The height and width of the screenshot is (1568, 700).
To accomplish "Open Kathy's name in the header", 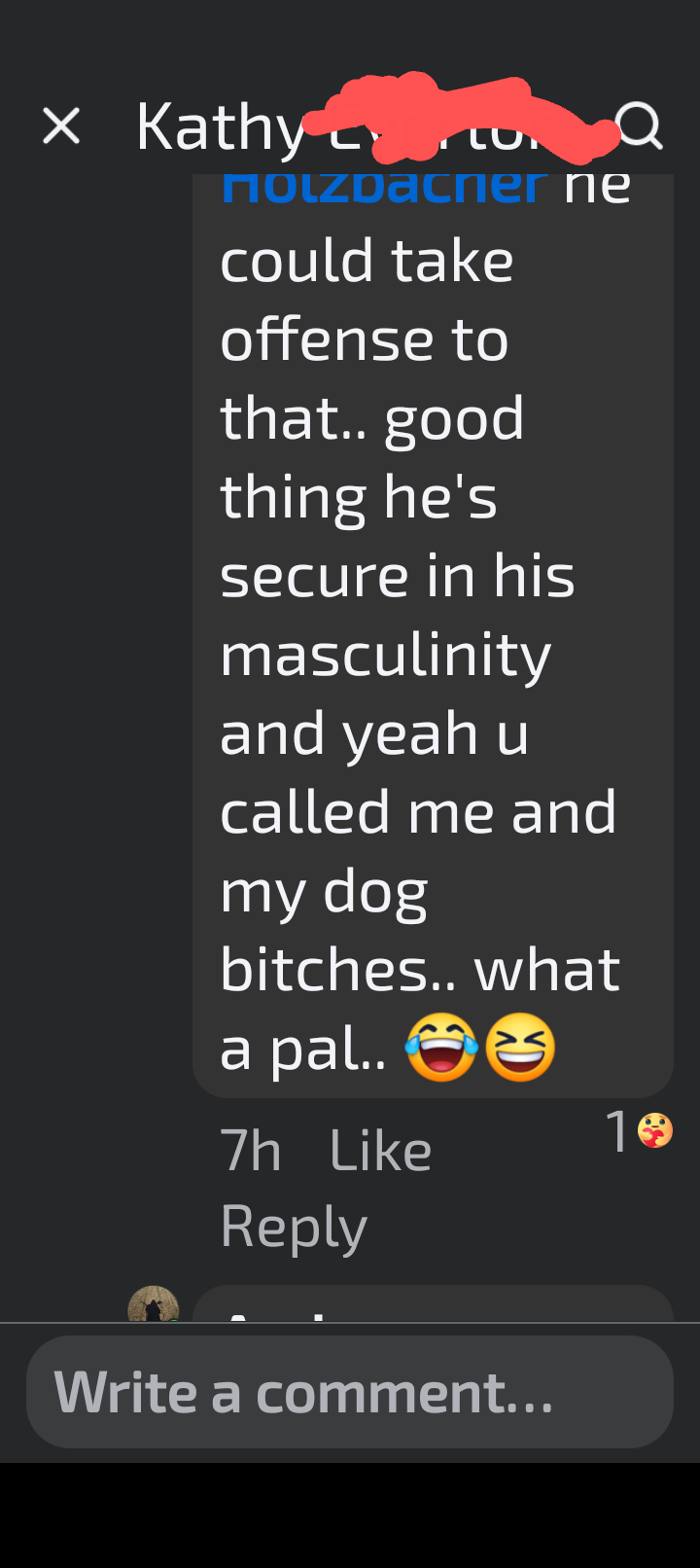I will 221,126.
